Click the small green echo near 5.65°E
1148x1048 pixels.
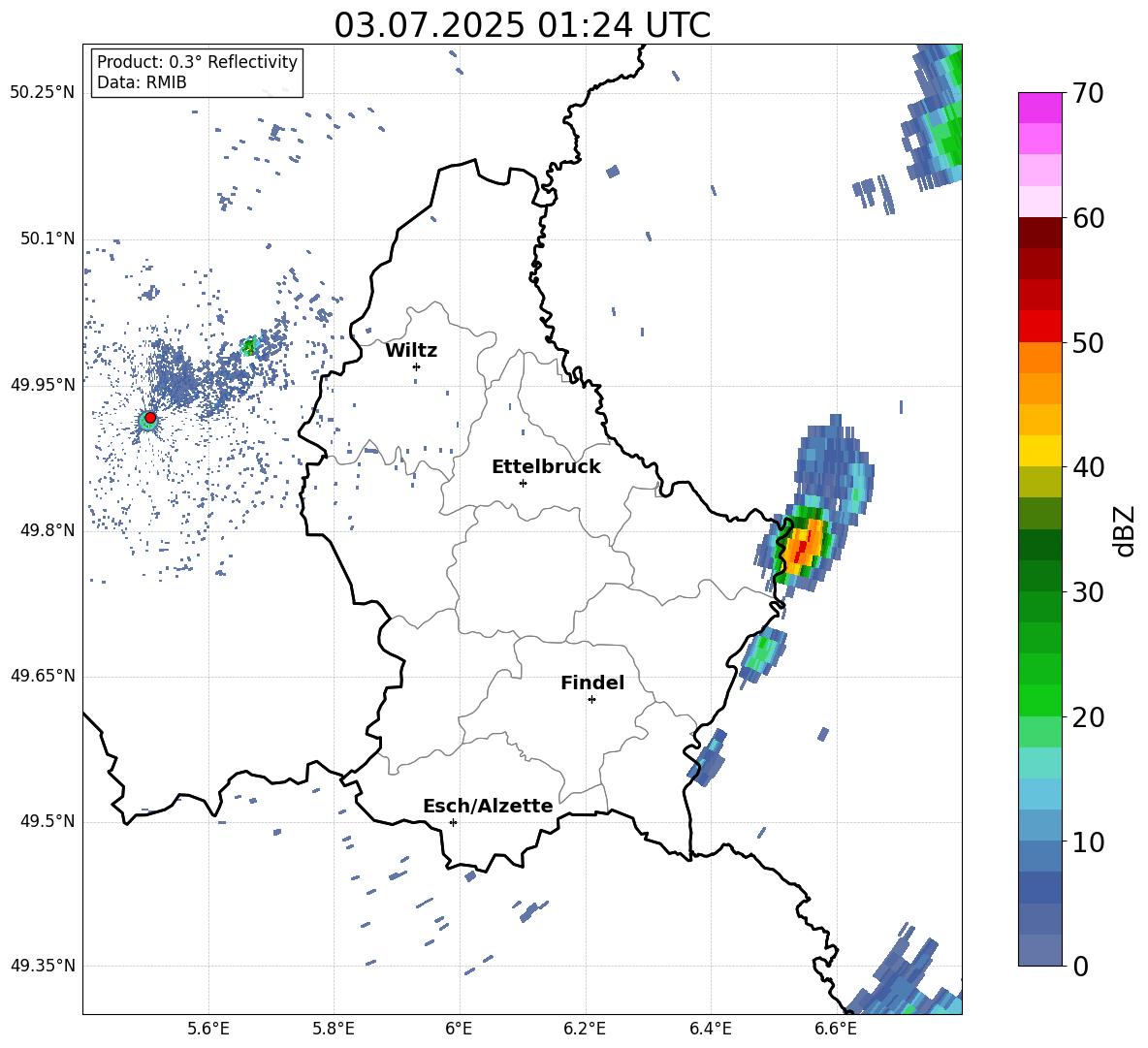(249, 346)
